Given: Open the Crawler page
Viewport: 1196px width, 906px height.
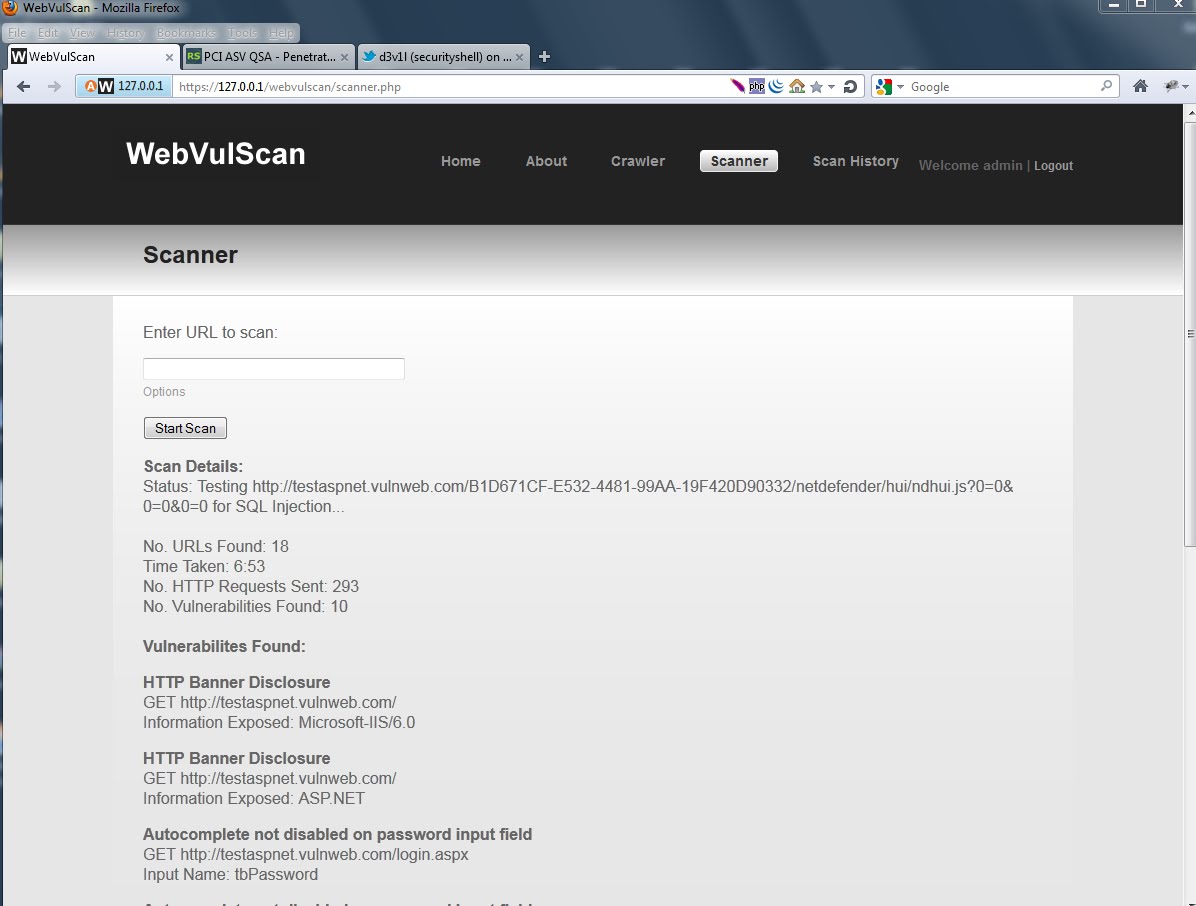Looking at the screenshot, I should coord(638,161).
